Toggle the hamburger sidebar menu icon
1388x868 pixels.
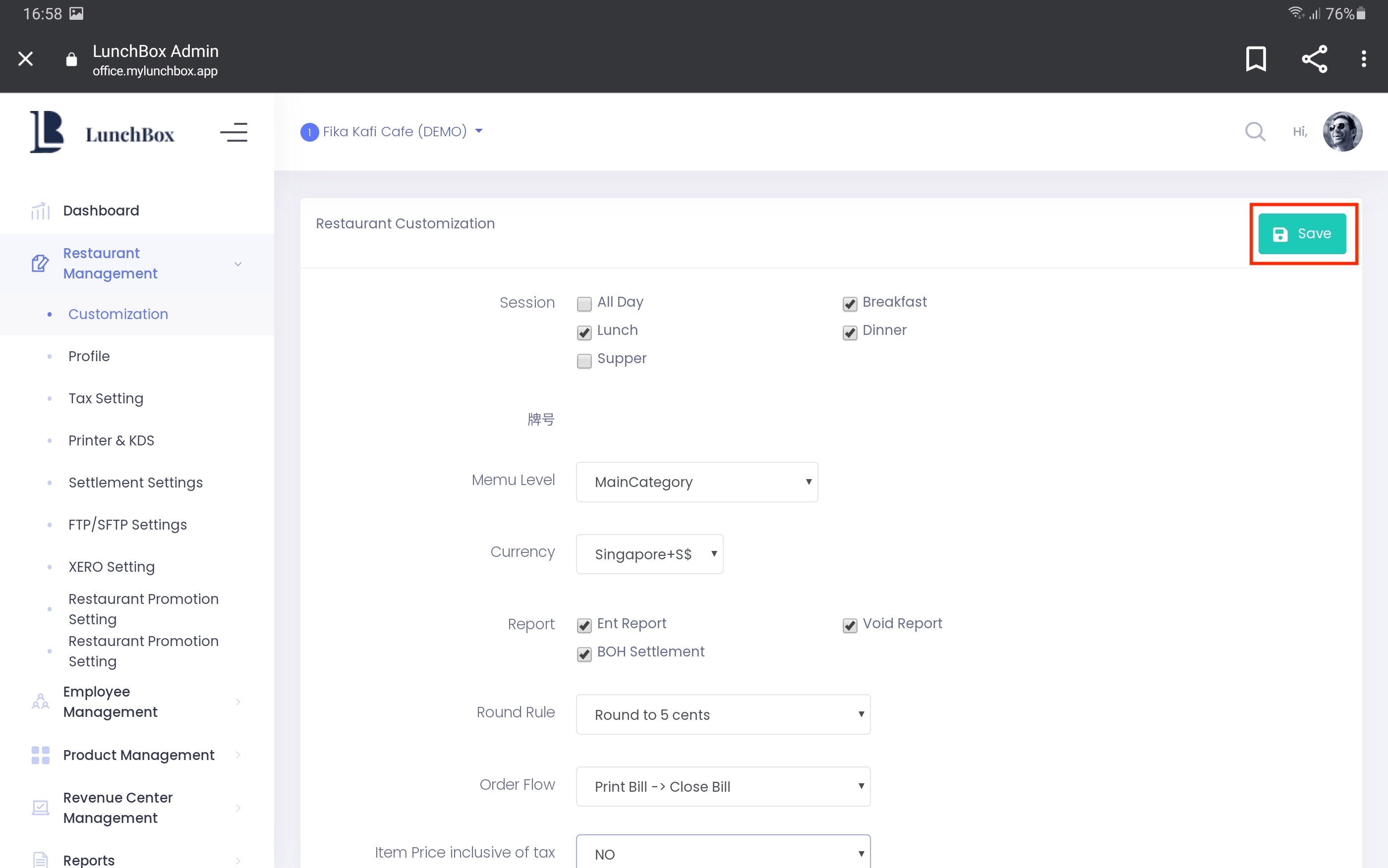coord(233,132)
